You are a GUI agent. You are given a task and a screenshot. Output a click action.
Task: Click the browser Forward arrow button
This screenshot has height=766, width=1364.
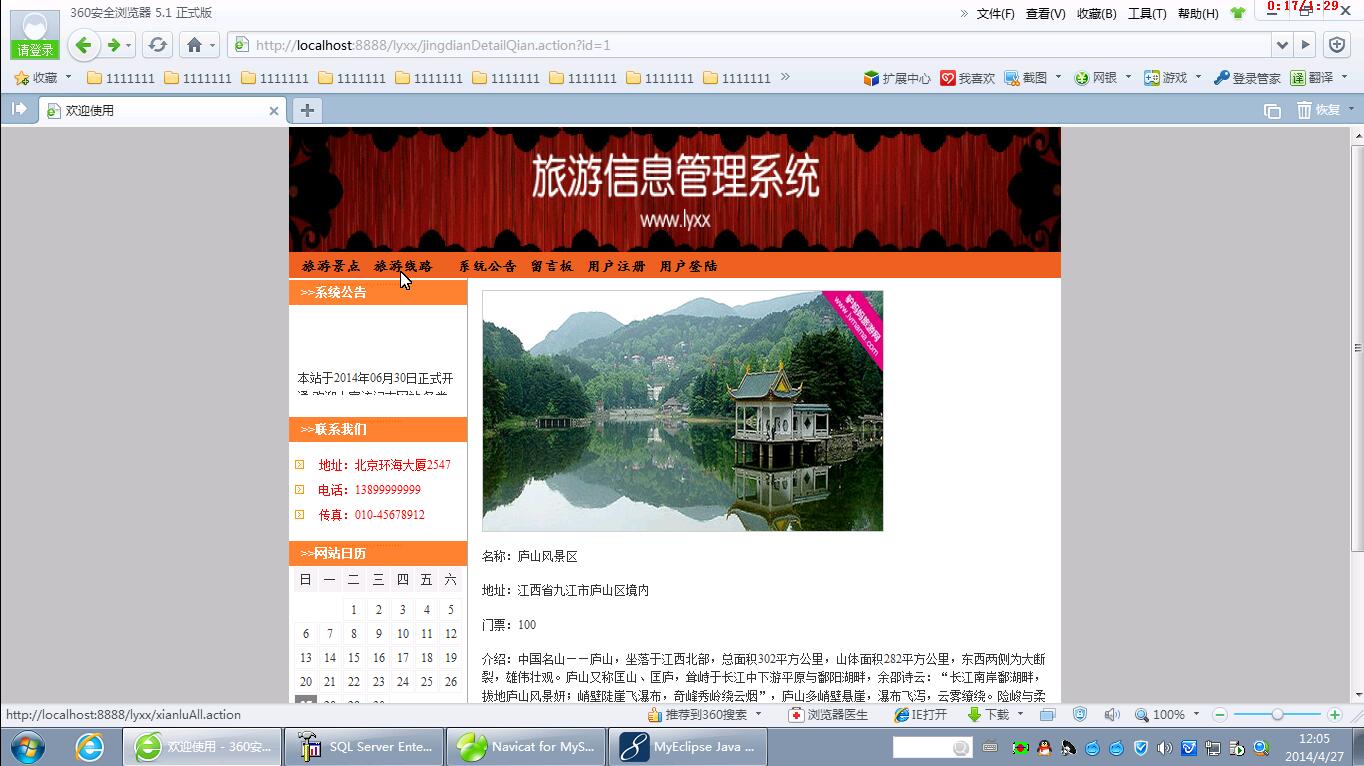tap(113, 45)
